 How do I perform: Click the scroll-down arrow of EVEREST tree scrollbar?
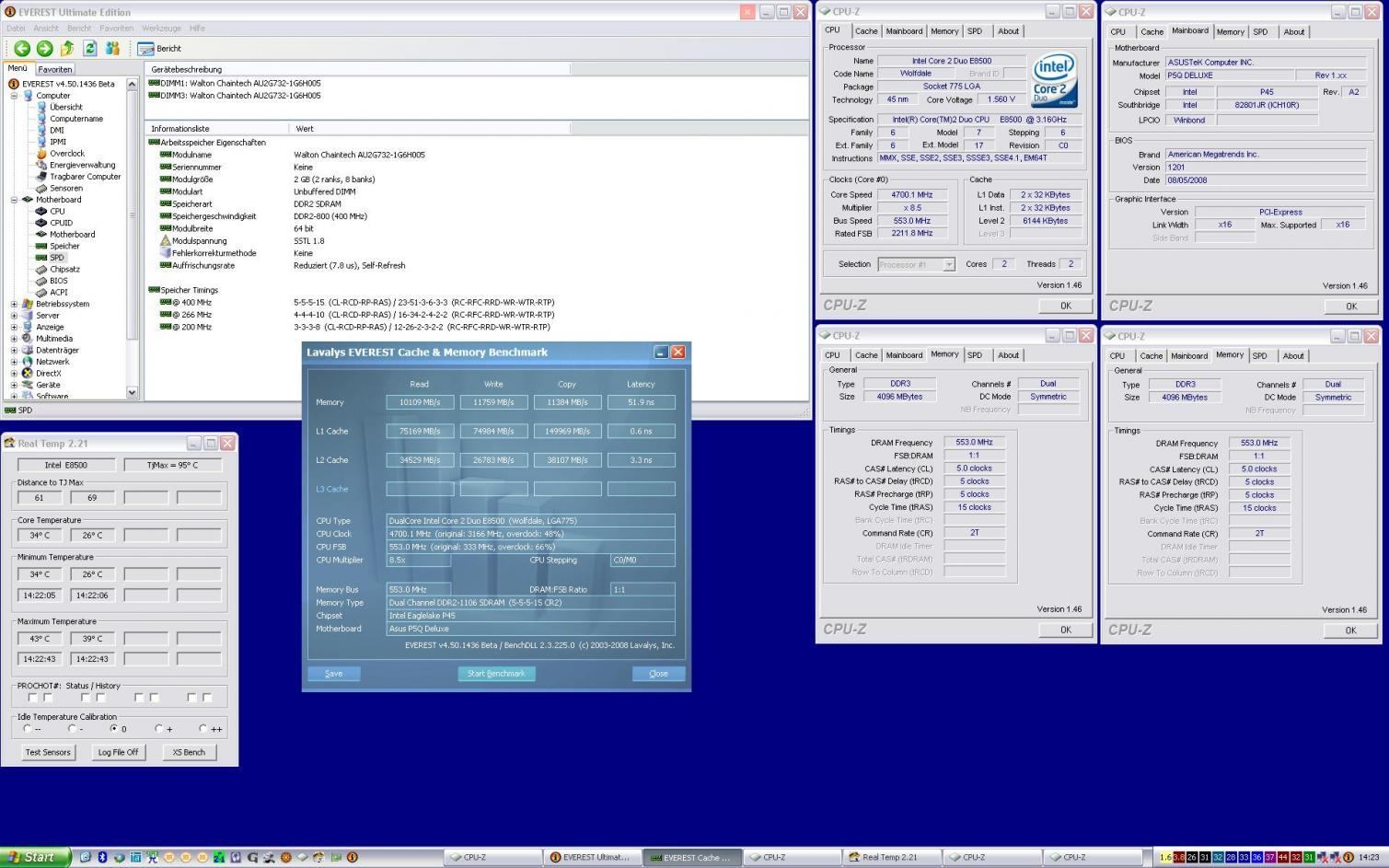(132, 393)
